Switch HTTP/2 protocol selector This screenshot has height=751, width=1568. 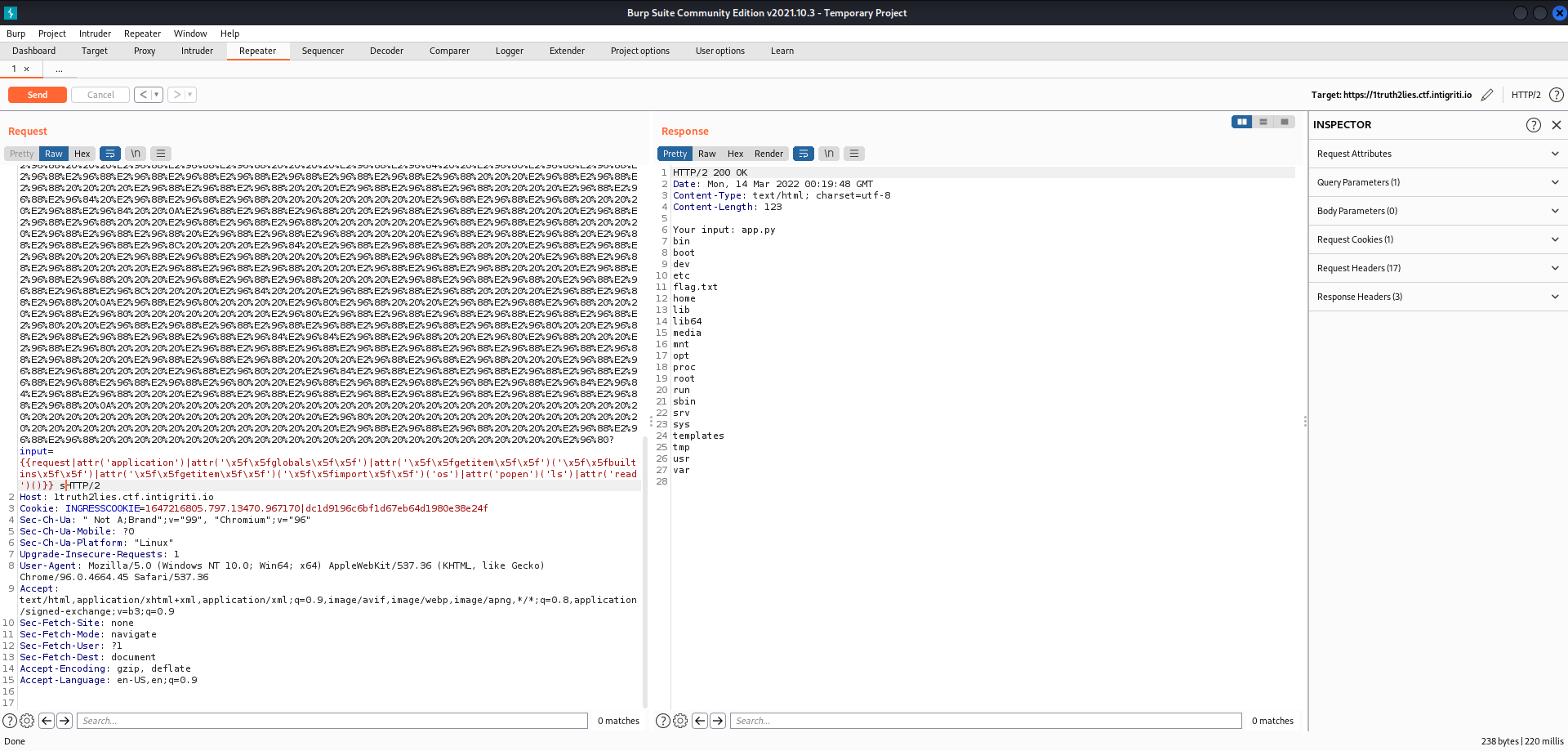(1526, 95)
